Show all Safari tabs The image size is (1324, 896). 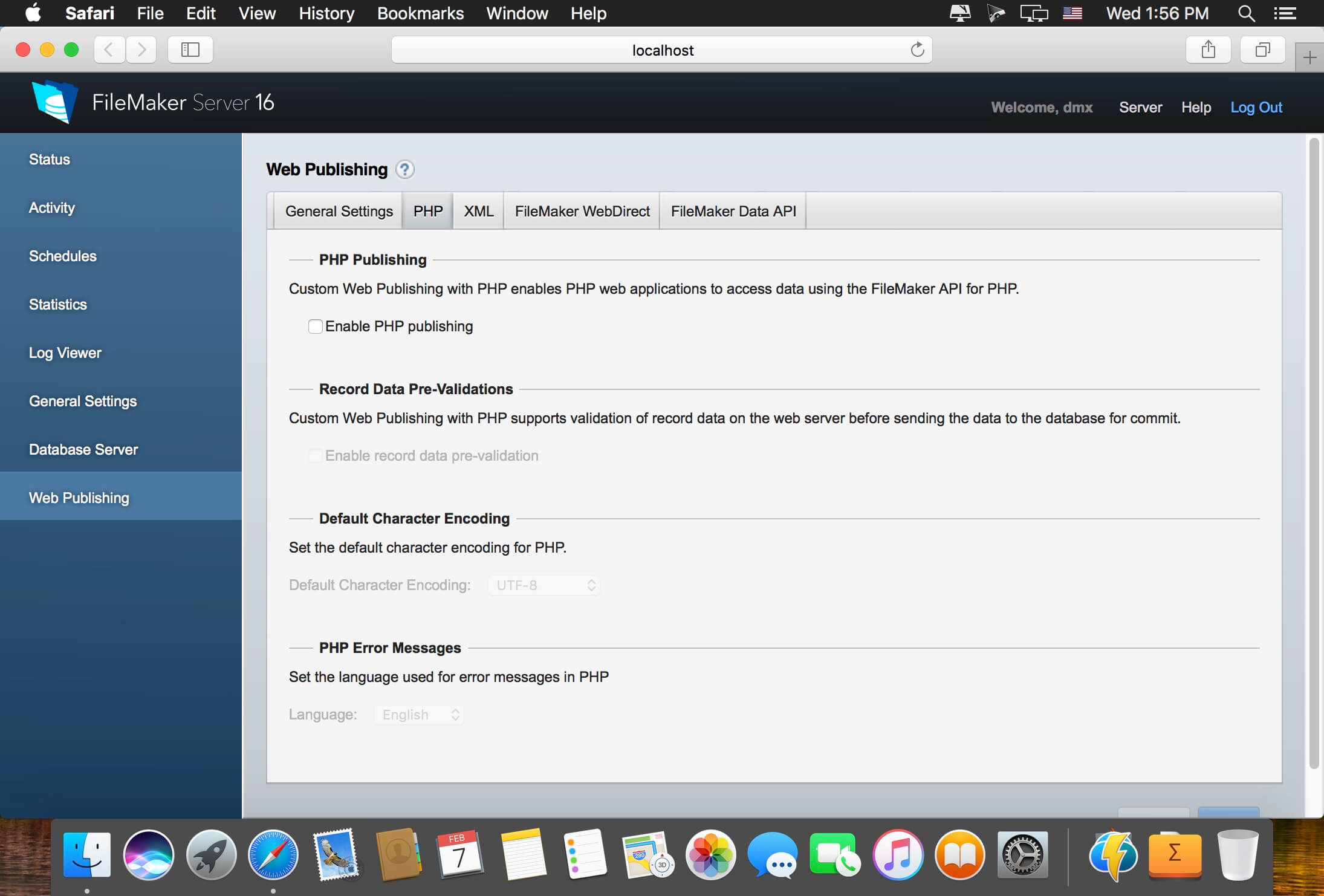point(1262,50)
